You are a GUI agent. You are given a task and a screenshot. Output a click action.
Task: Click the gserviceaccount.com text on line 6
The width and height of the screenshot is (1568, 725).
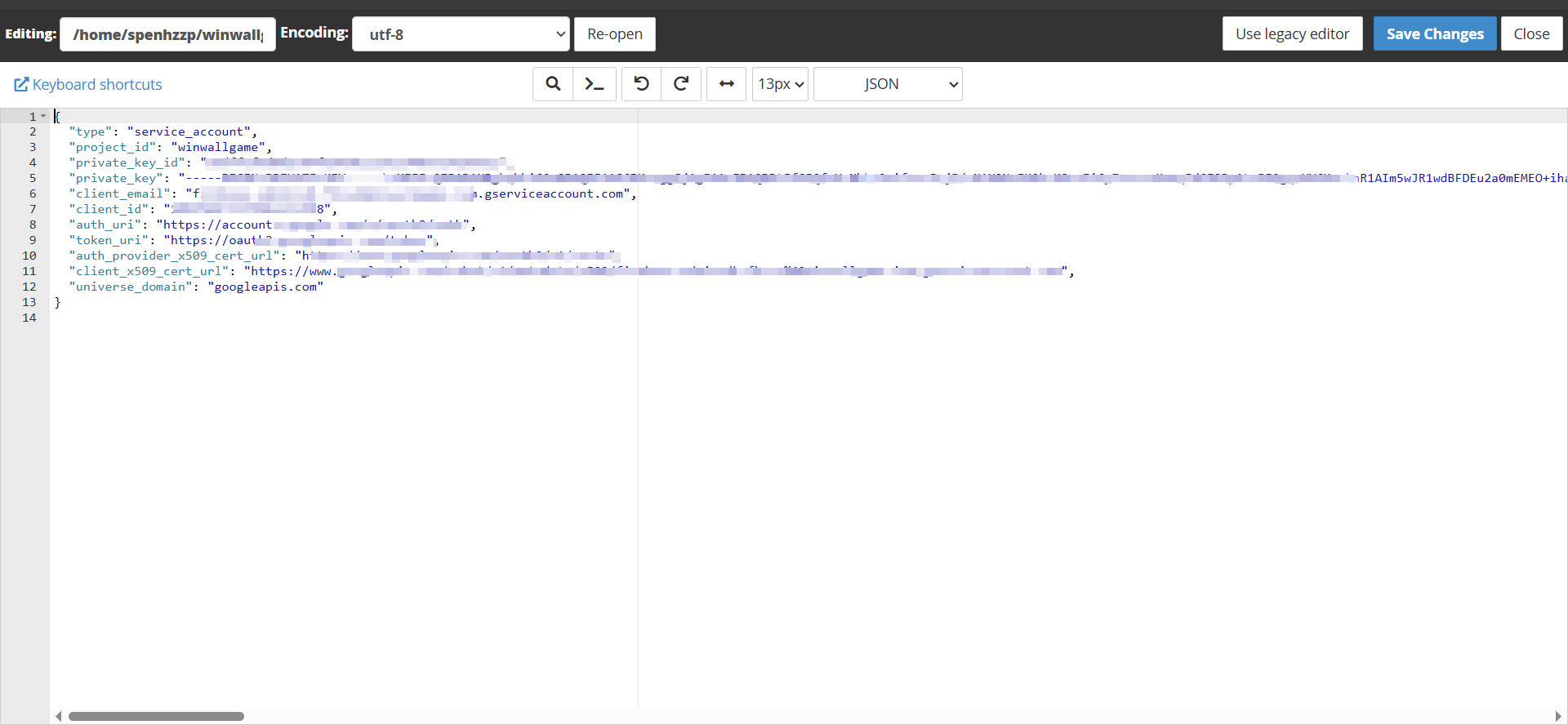point(553,193)
